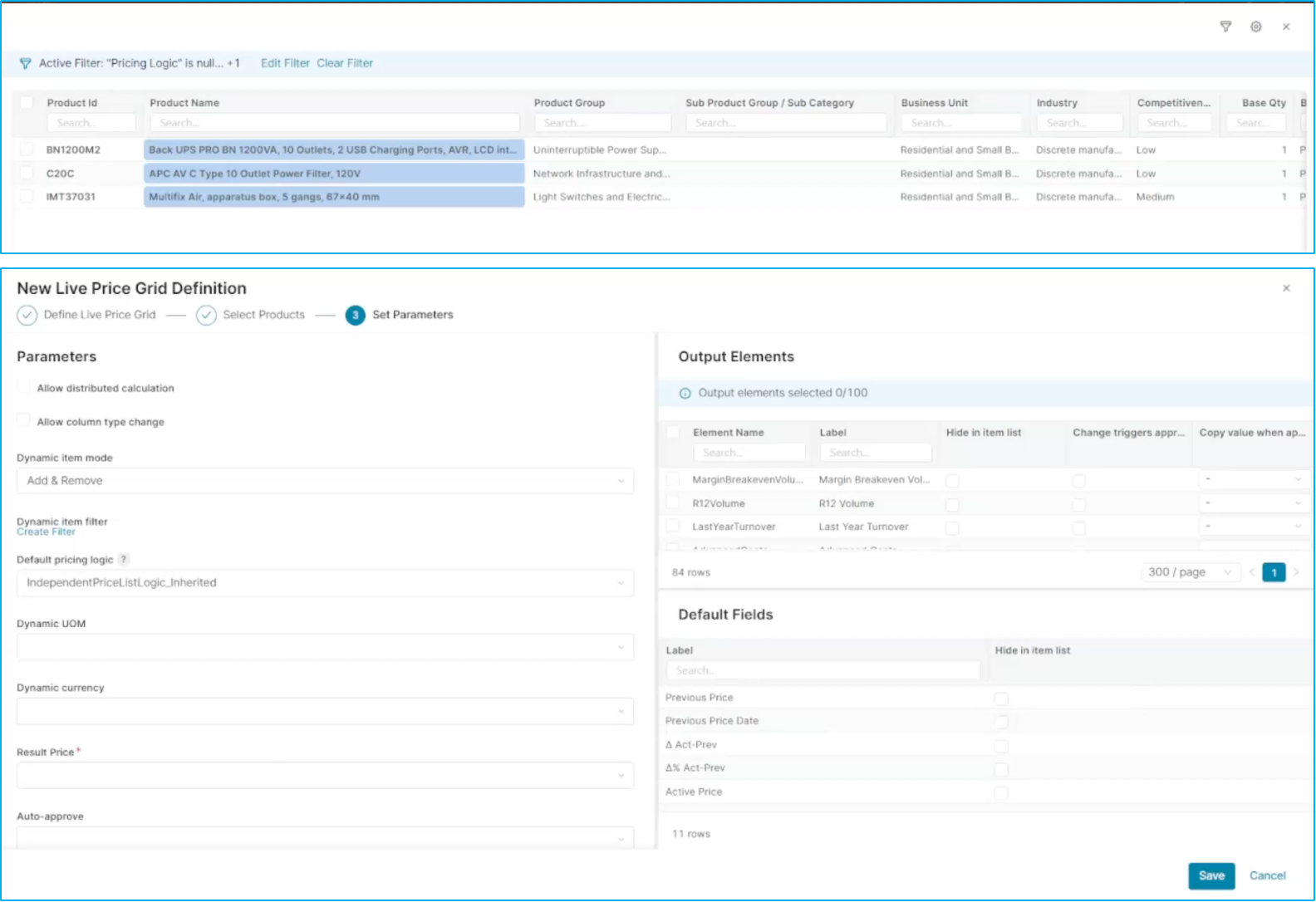The width and height of the screenshot is (1316, 902).
Task: Select 'APC AV C Type 10 Outlet Power Filter' cell
Action: [334, 174]
